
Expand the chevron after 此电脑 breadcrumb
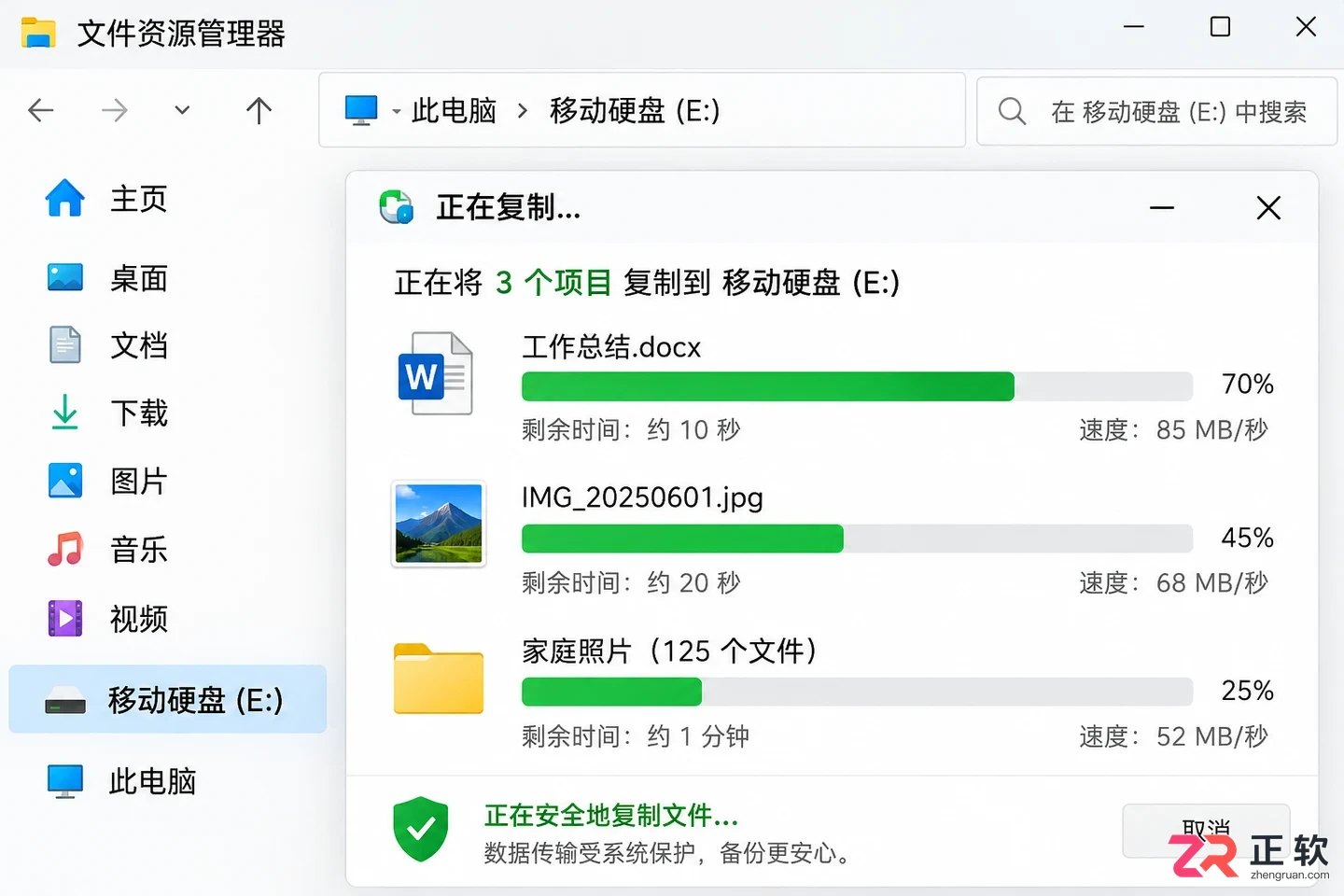pyautogui.click(x=523, y=111)
